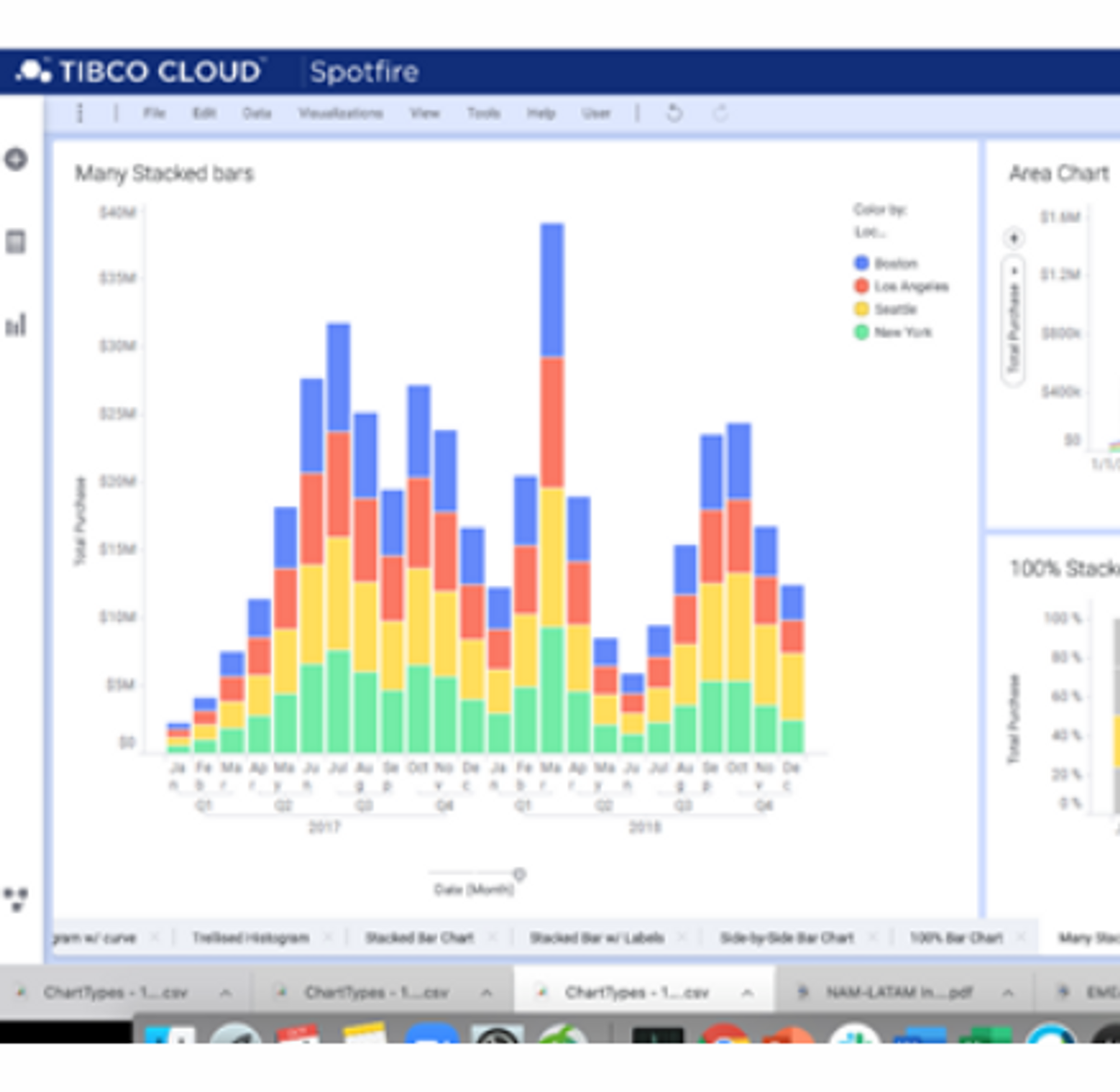Screen dimensions: 1120x1092
Task: Open the data table icon in sidebar
Action: 16,241
